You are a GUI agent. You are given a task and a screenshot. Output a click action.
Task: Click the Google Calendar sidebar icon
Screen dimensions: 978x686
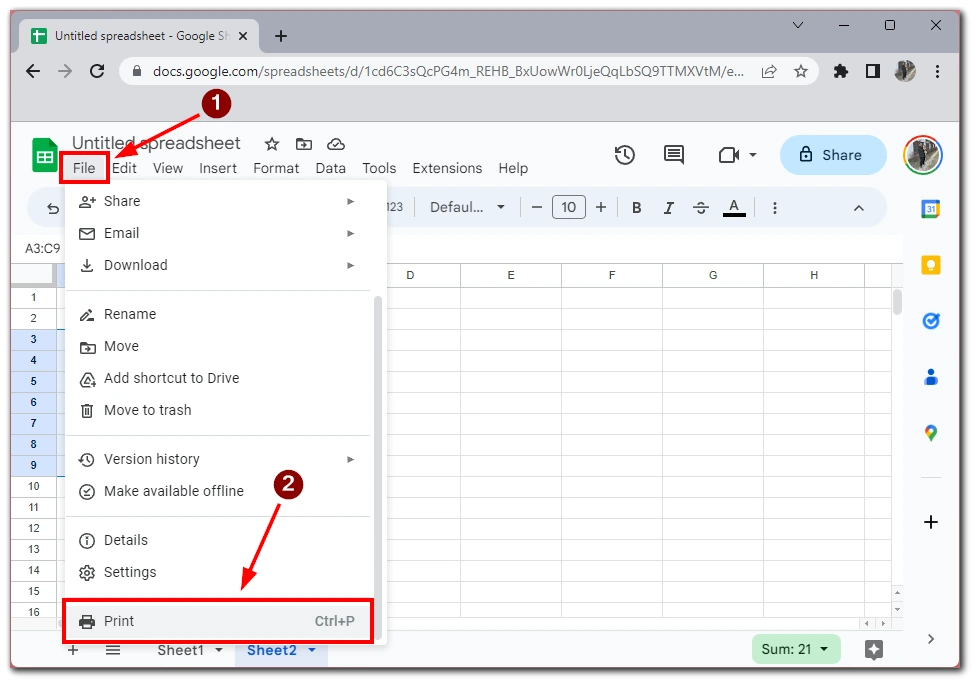click(930, 209)
